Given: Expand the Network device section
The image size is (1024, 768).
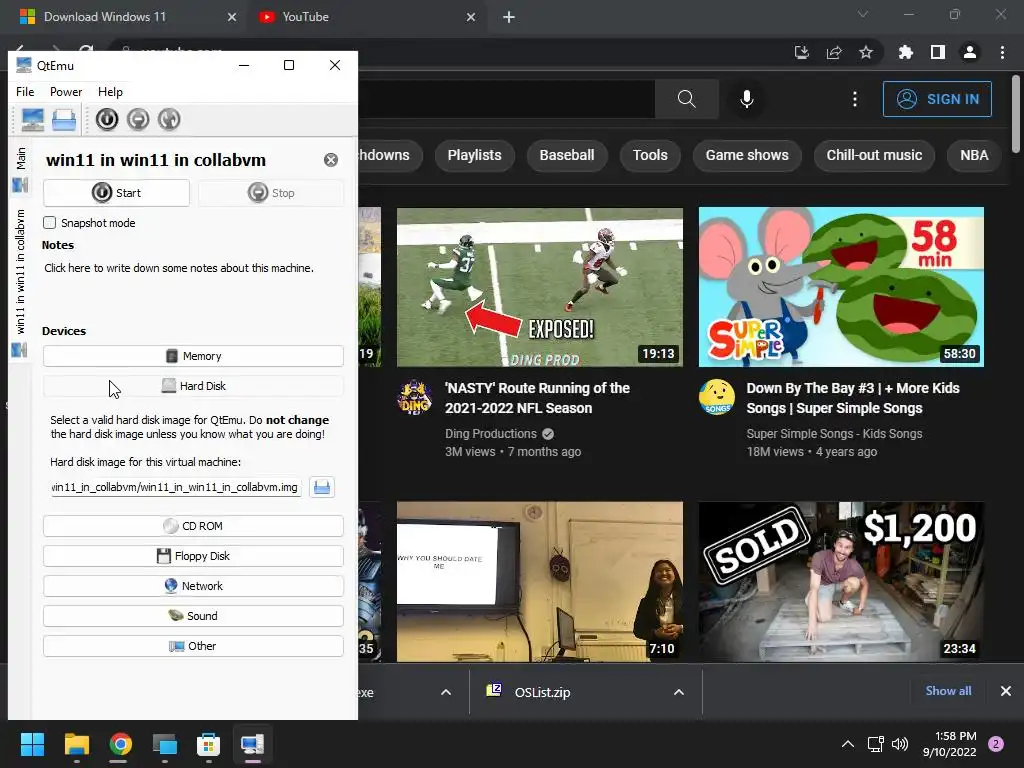Looking at the screenshot, I should (193, 586).
